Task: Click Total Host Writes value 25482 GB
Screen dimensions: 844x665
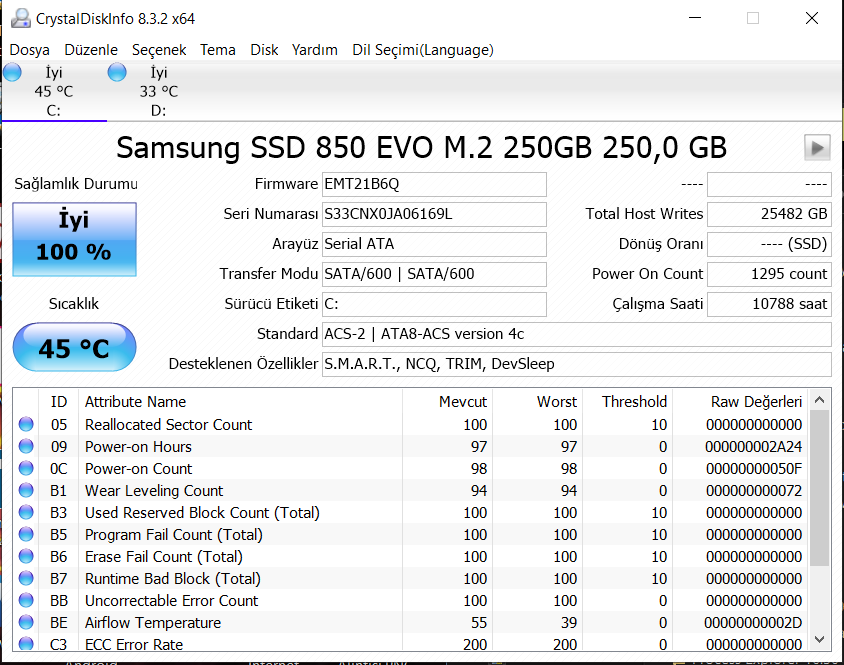Action: (x=769, y=214)
